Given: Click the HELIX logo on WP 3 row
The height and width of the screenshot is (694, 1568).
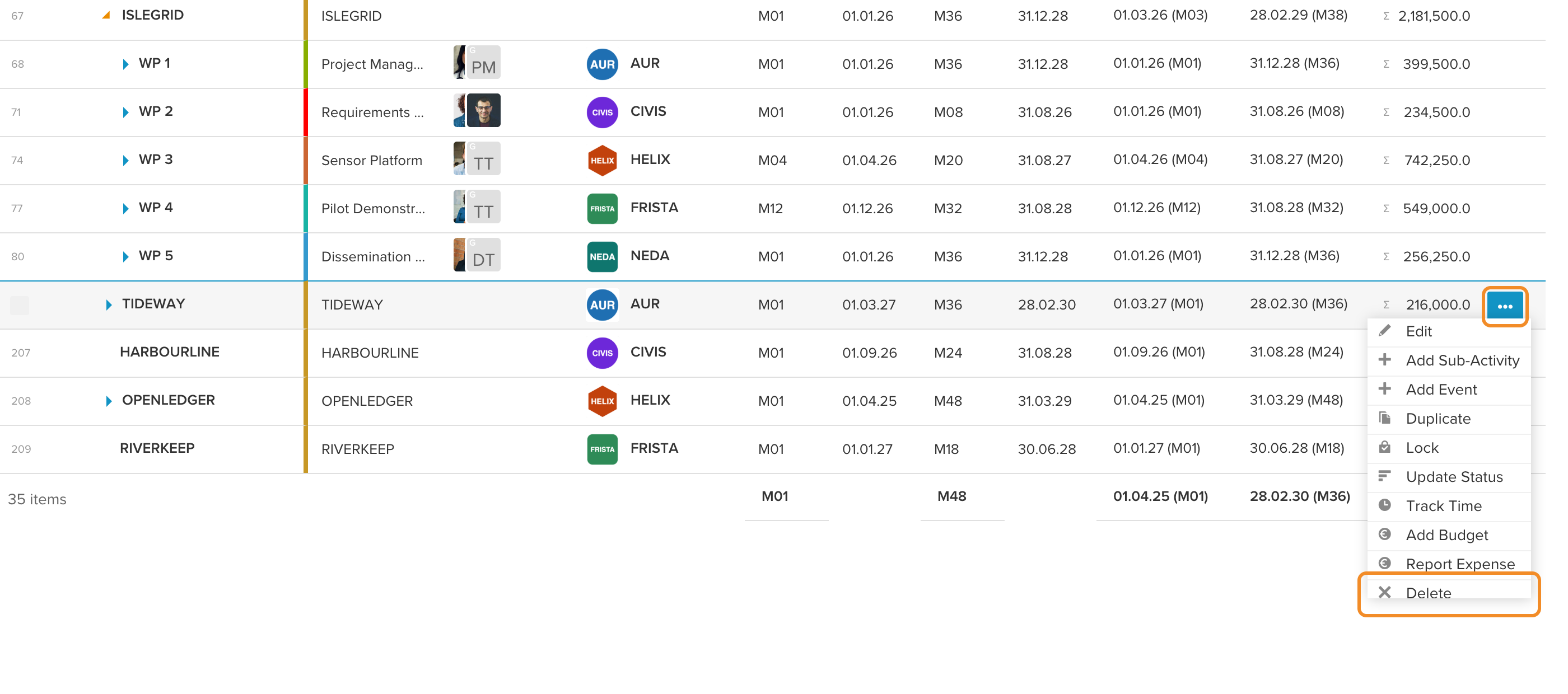Looking at the screenshot, I should click(x=602, y=161).
